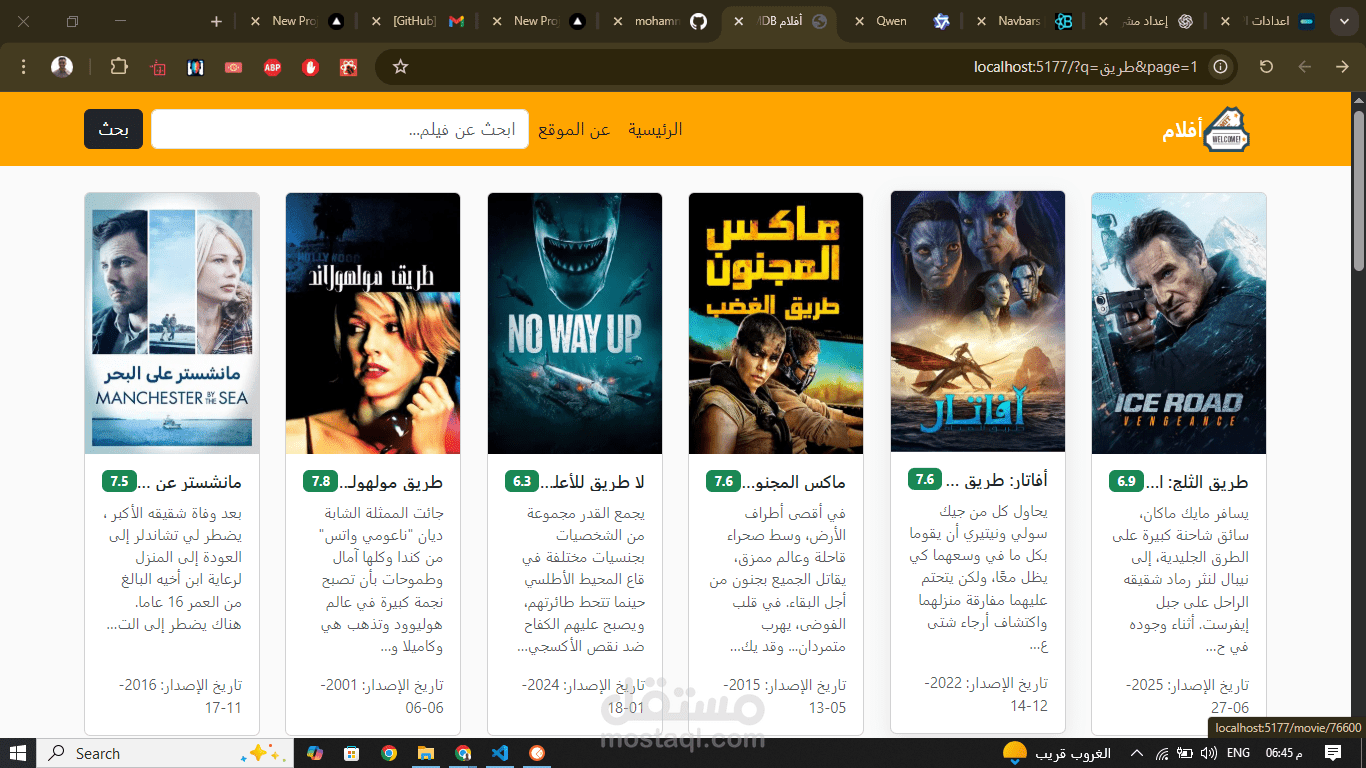
Task: Click the site info icon in address bar
Action: 1220,66
